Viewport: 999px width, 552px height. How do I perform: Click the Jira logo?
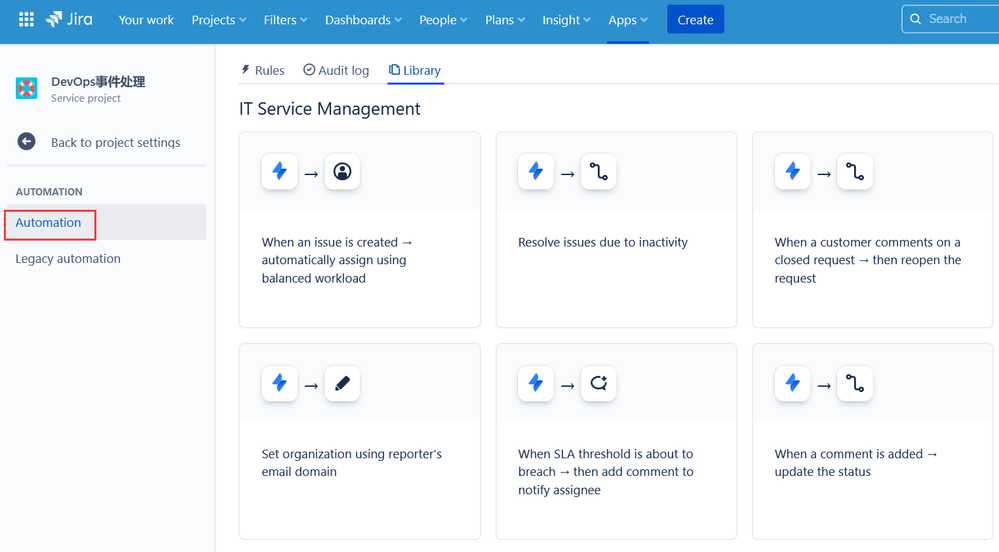(x=69, y=20)
